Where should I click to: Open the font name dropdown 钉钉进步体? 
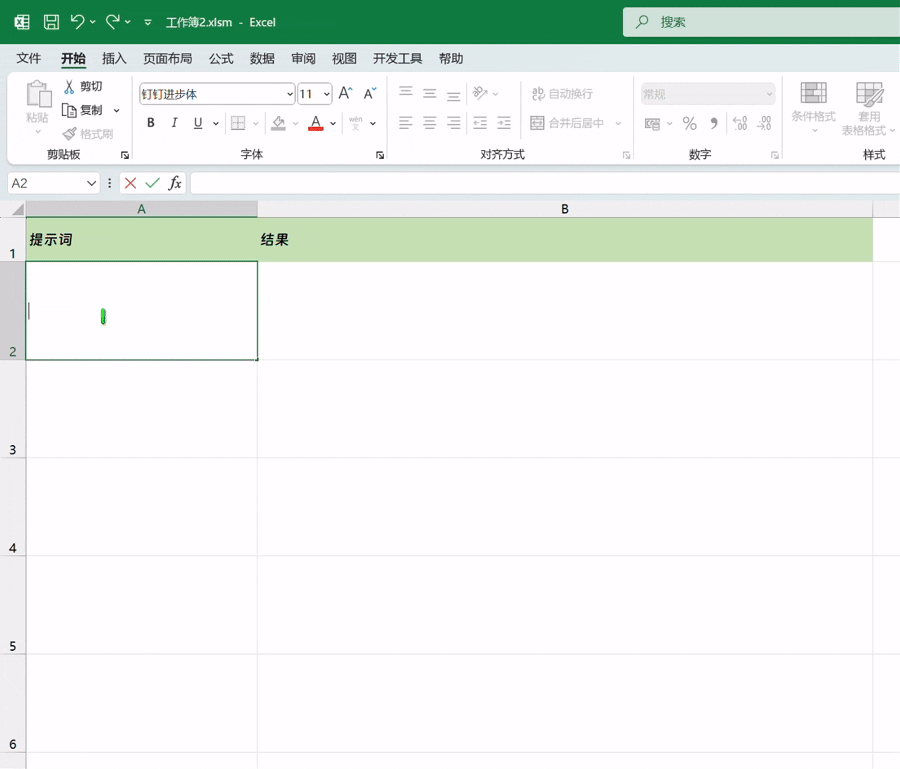(x=290, y=94)
